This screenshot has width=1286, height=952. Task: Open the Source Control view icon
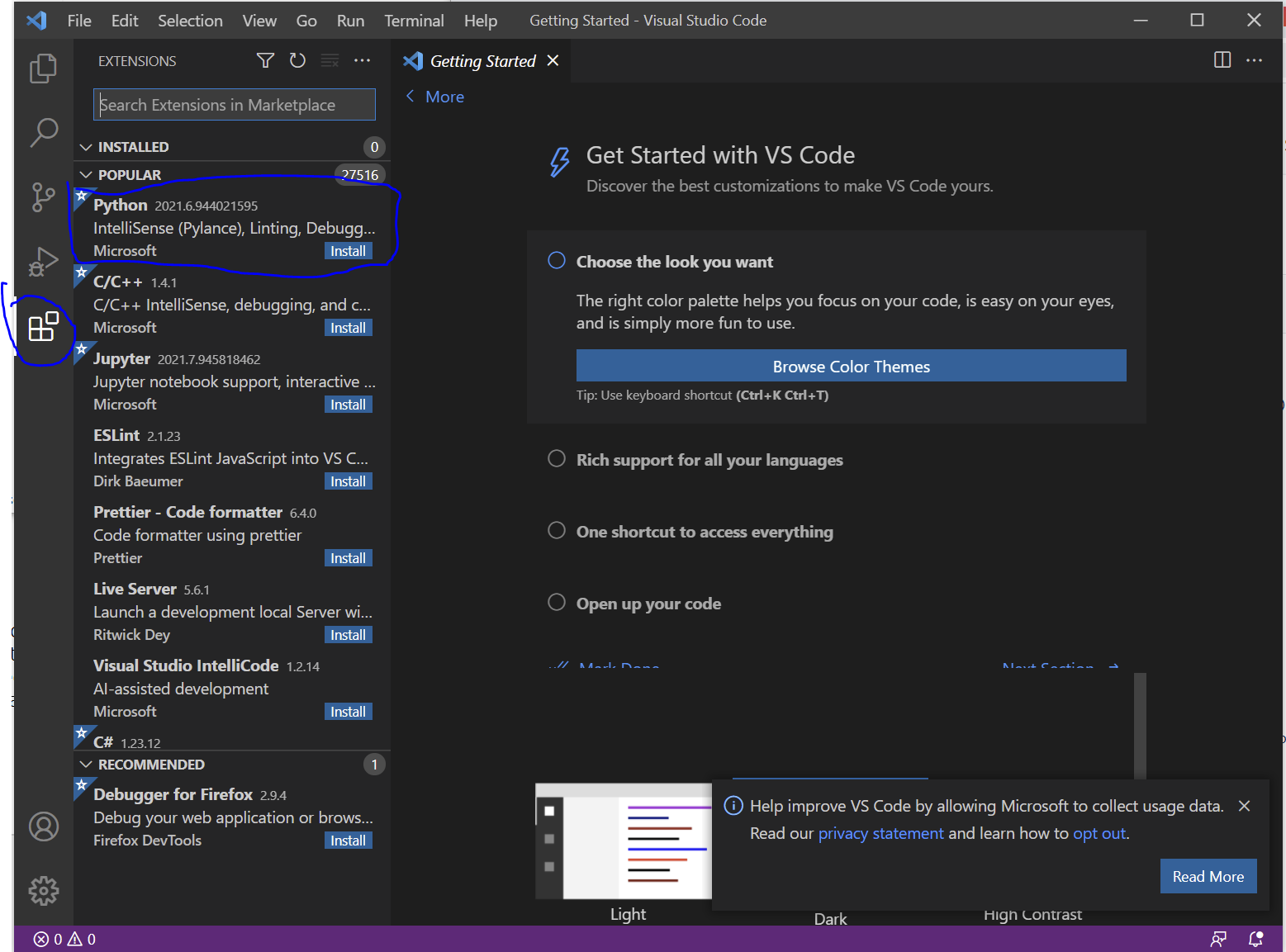43,197
